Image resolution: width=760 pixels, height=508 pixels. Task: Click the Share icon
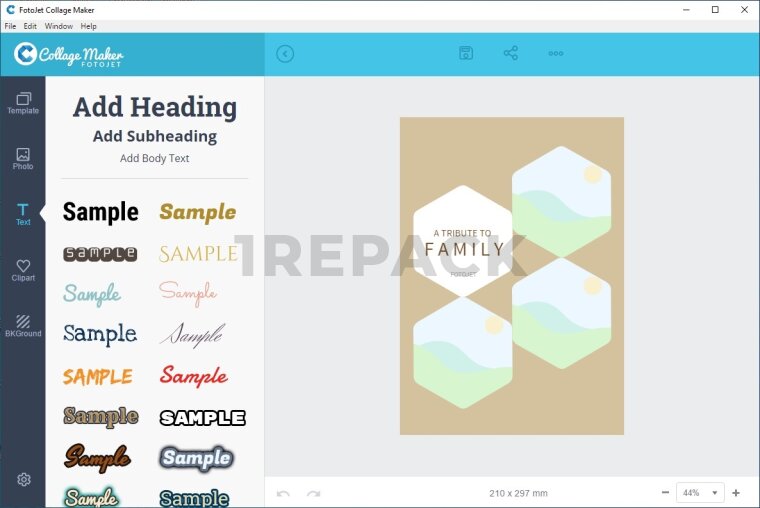511,54
